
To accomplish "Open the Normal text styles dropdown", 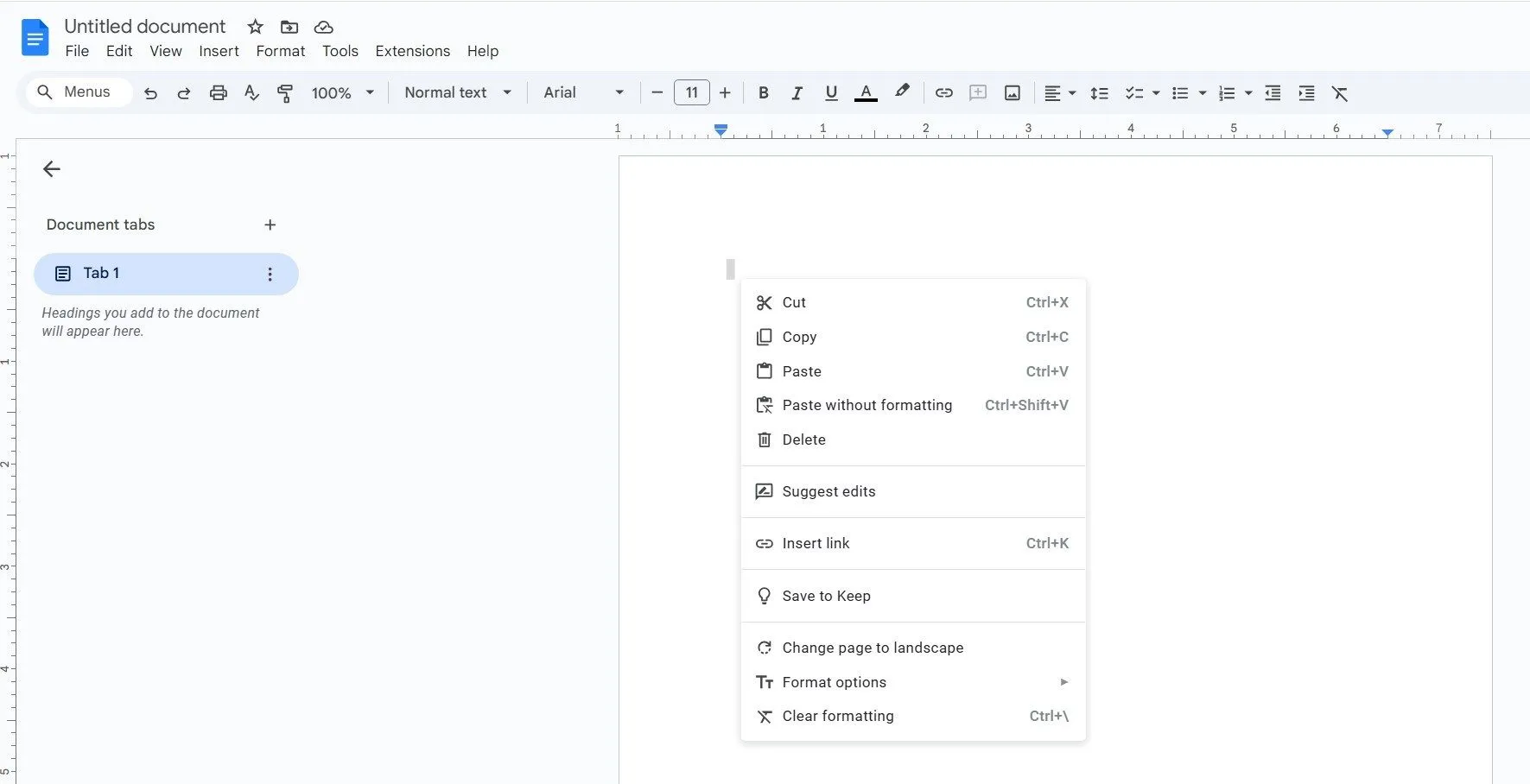I will point(457,92).
